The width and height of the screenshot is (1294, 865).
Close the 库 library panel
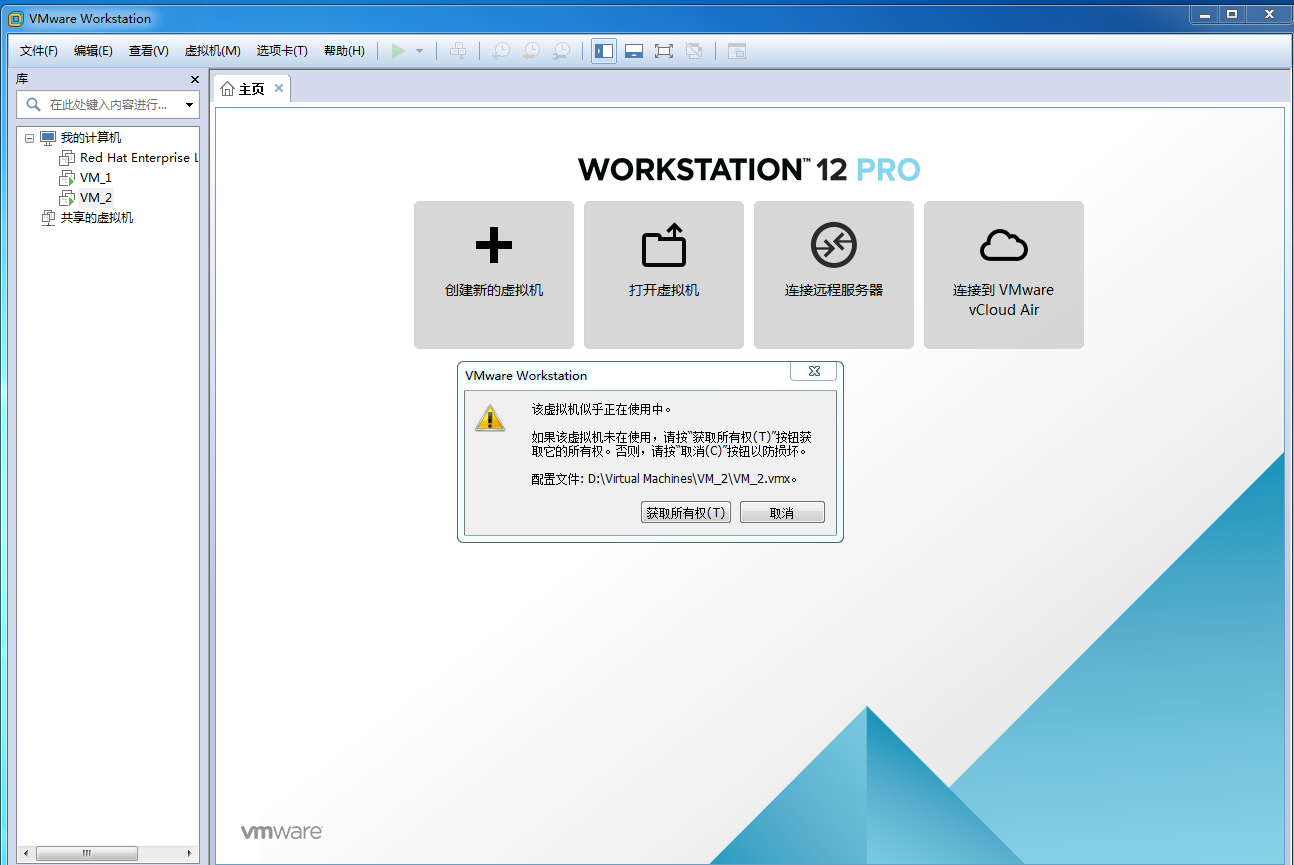[195, 79]
